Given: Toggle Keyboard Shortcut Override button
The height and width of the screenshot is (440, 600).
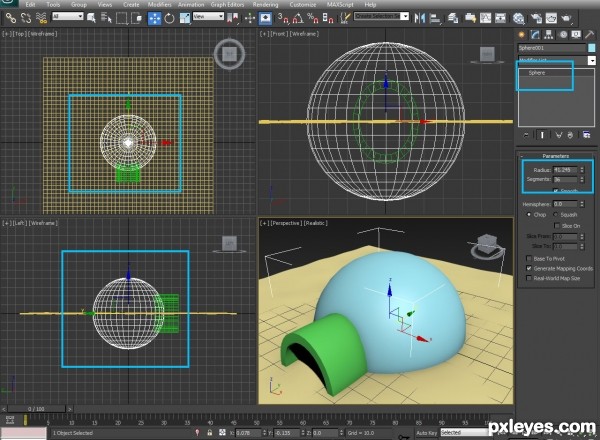Looking at the screenshot, I should click(265, 18).
